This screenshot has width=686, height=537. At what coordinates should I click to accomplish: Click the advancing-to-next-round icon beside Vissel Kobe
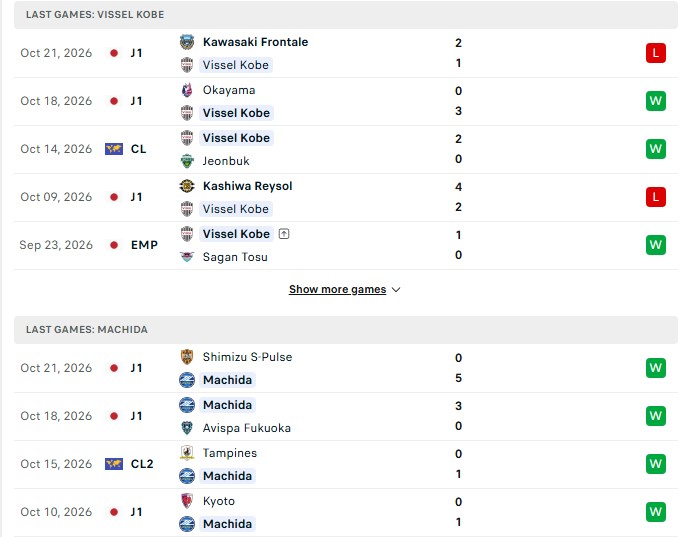click(x=284, y=234)
